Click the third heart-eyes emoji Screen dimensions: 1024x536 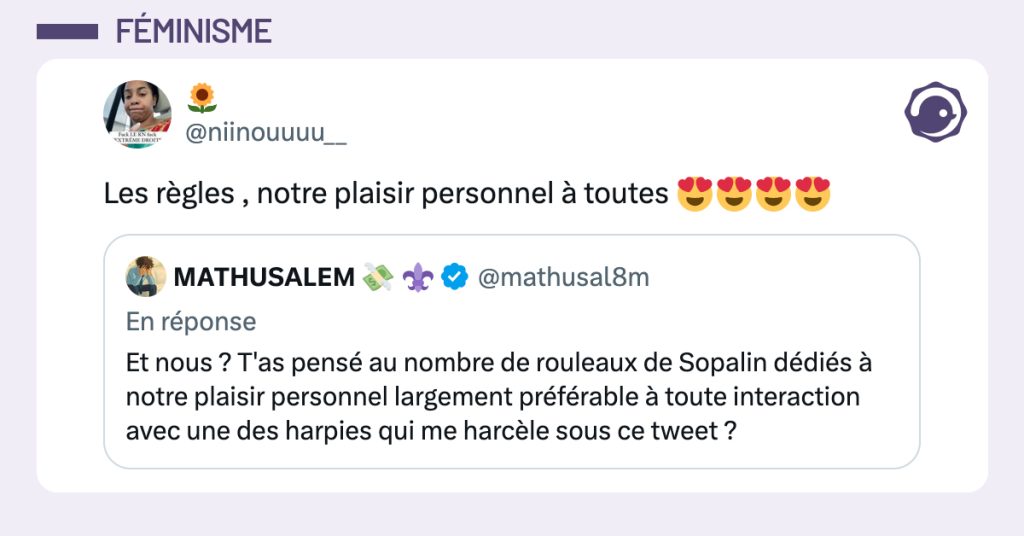pos(774,193)
